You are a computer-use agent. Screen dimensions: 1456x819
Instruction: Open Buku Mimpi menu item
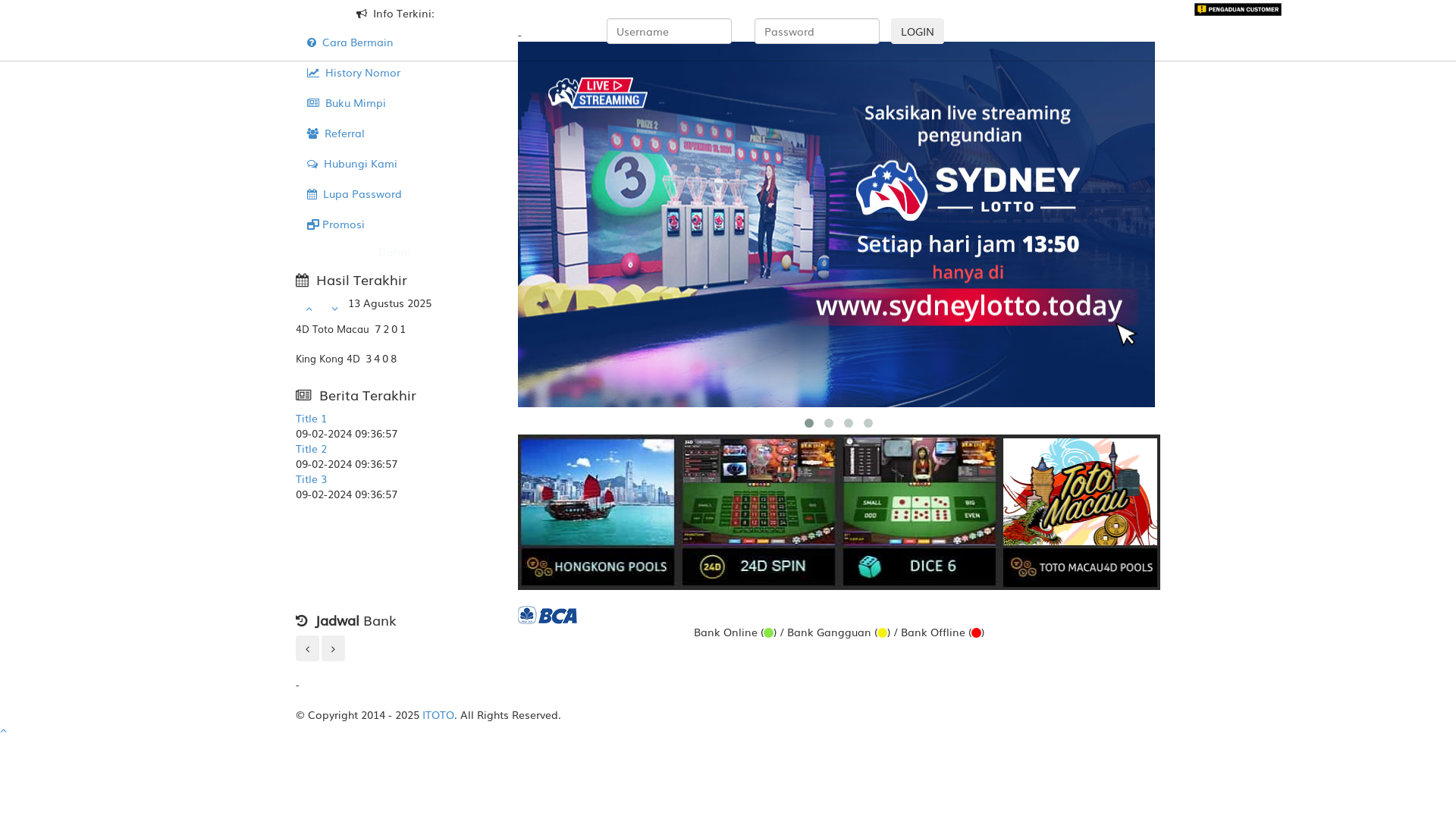tap(346, 103)
